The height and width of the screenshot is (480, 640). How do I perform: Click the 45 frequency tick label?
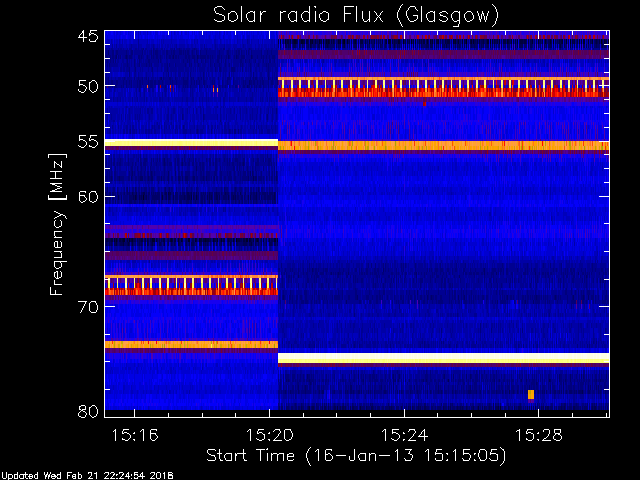click(88, 36)
